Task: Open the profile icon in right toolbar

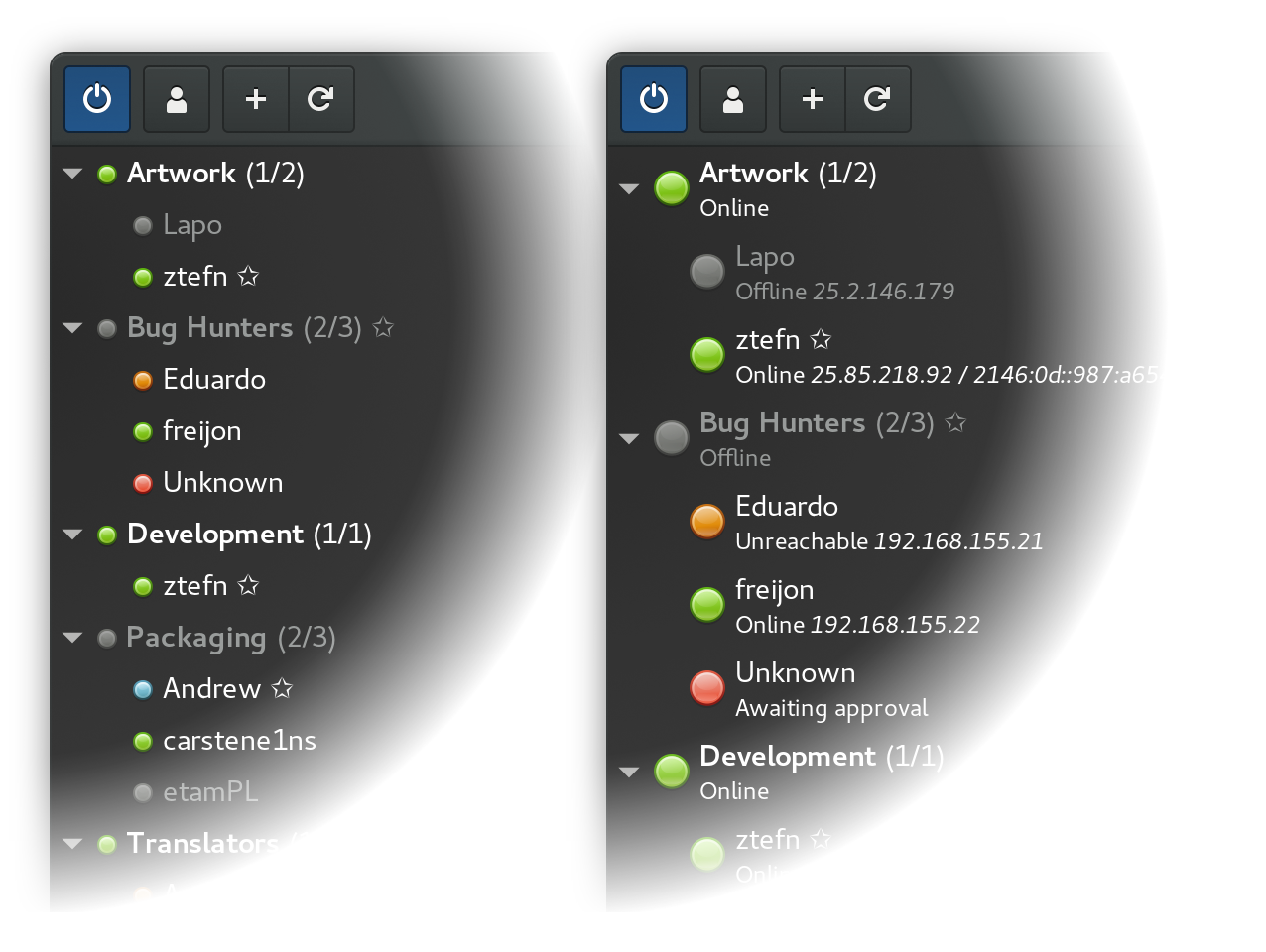Action: 733,99
